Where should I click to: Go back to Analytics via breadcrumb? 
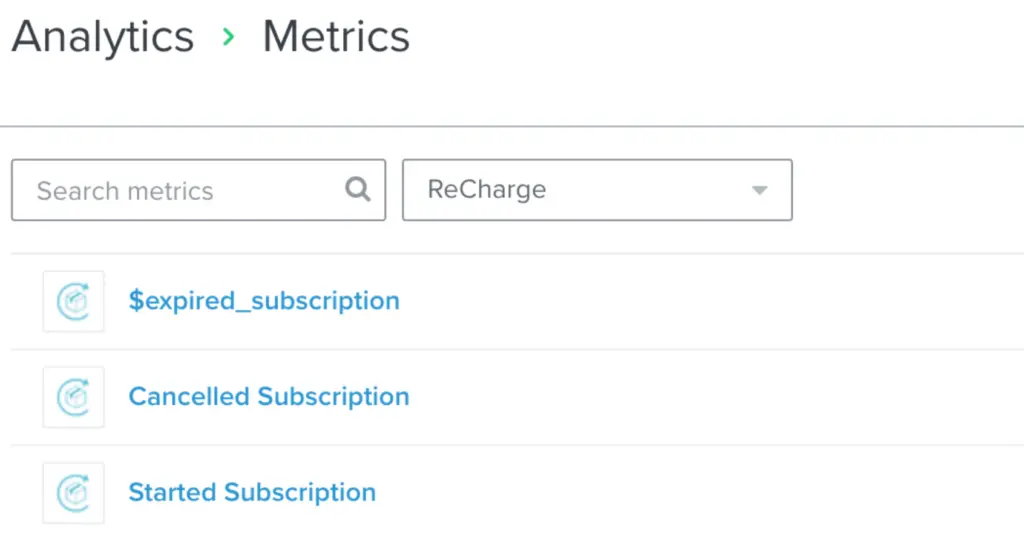click(102, 37)
